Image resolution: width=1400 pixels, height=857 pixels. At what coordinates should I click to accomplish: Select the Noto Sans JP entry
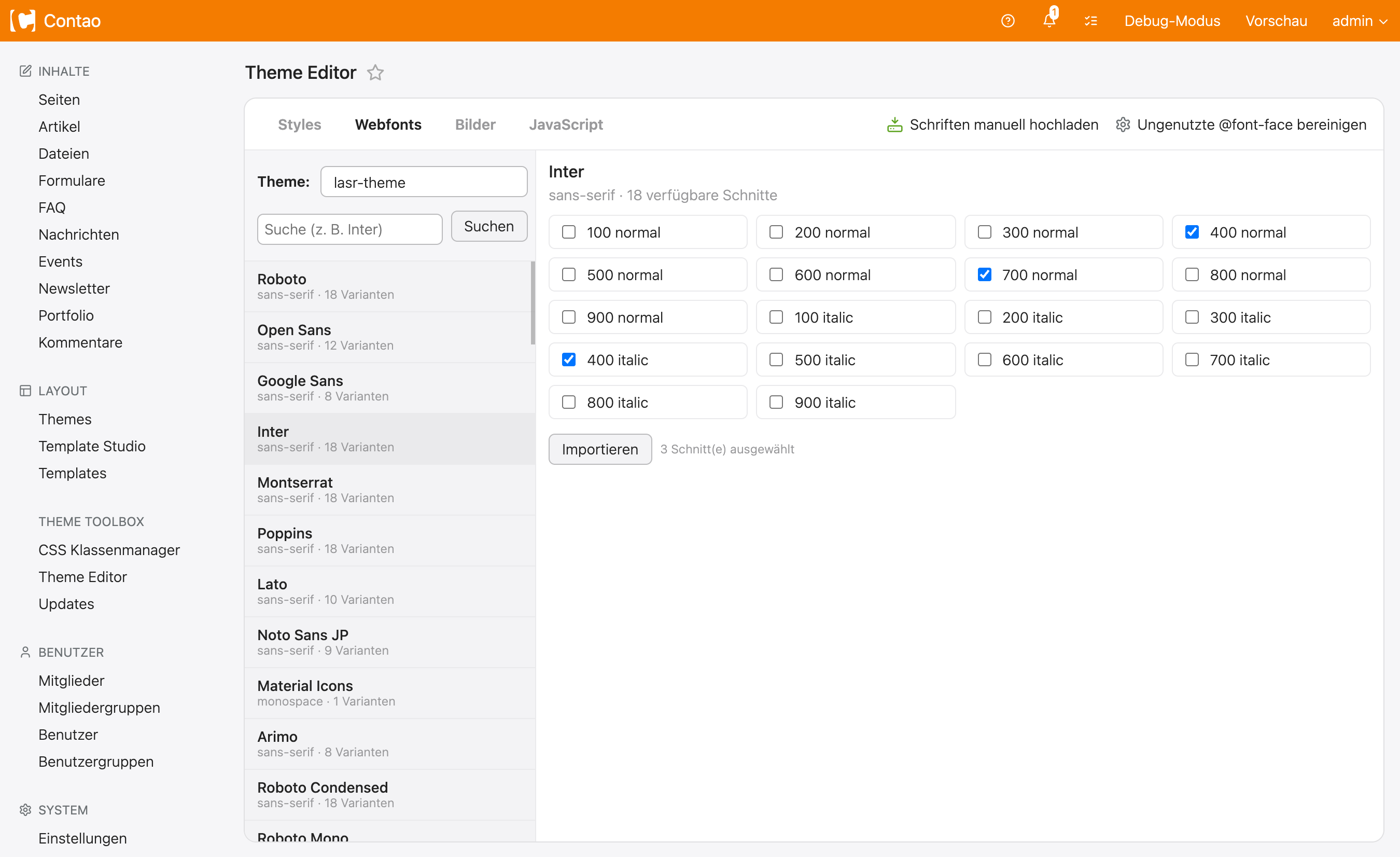coord(390,642)
